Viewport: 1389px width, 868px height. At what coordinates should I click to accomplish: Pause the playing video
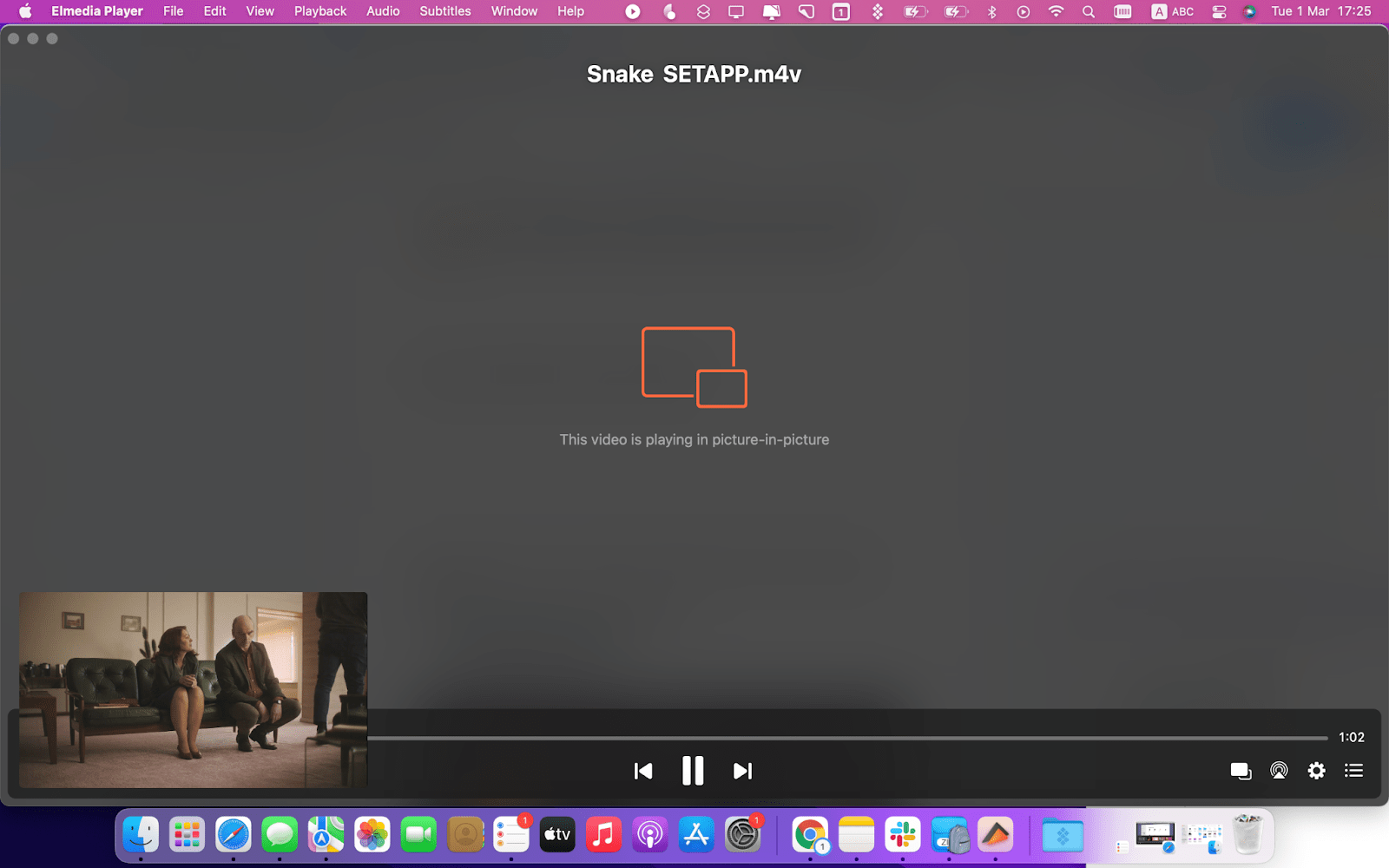click(x=693, y=770)
